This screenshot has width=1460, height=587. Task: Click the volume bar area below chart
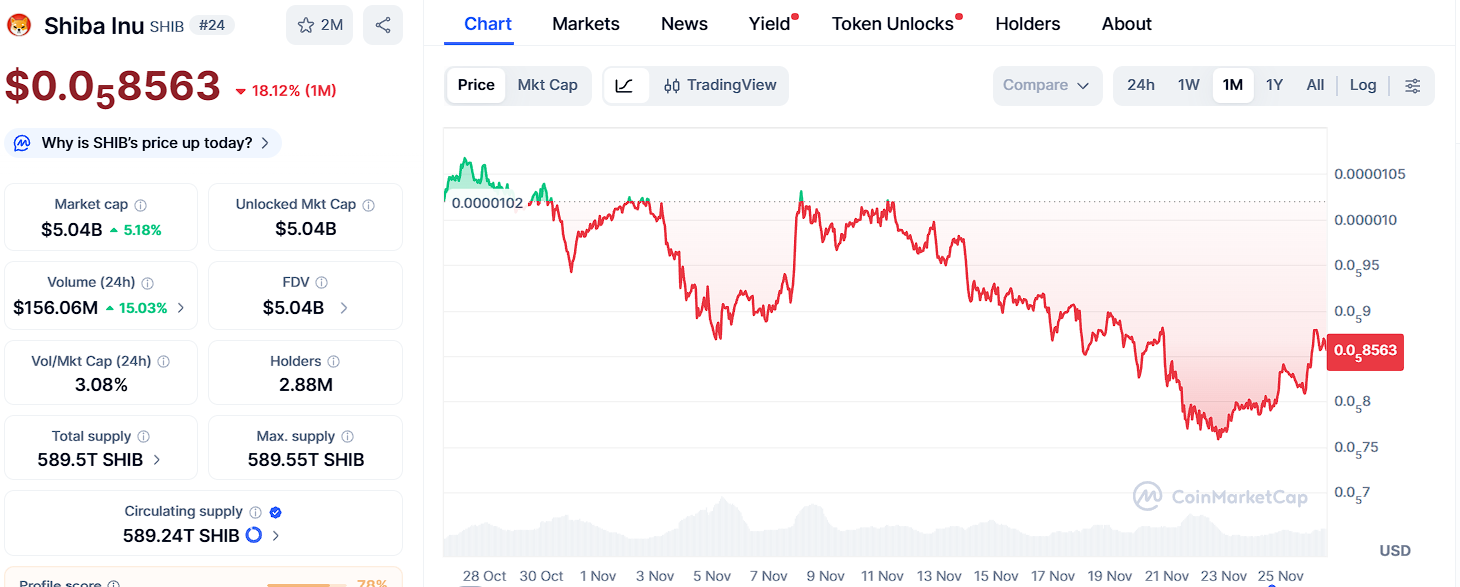click(x=884, y=535)
